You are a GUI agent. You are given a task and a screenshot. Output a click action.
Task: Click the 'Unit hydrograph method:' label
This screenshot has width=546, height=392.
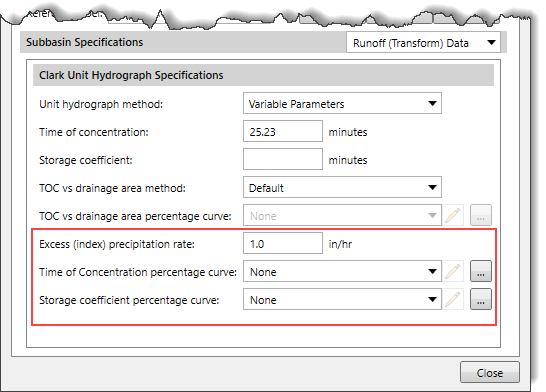point(101,104)
